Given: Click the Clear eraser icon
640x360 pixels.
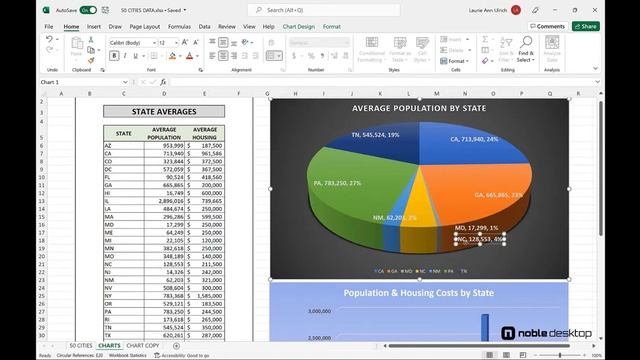Looking at the screenshot, I should 485,61.
